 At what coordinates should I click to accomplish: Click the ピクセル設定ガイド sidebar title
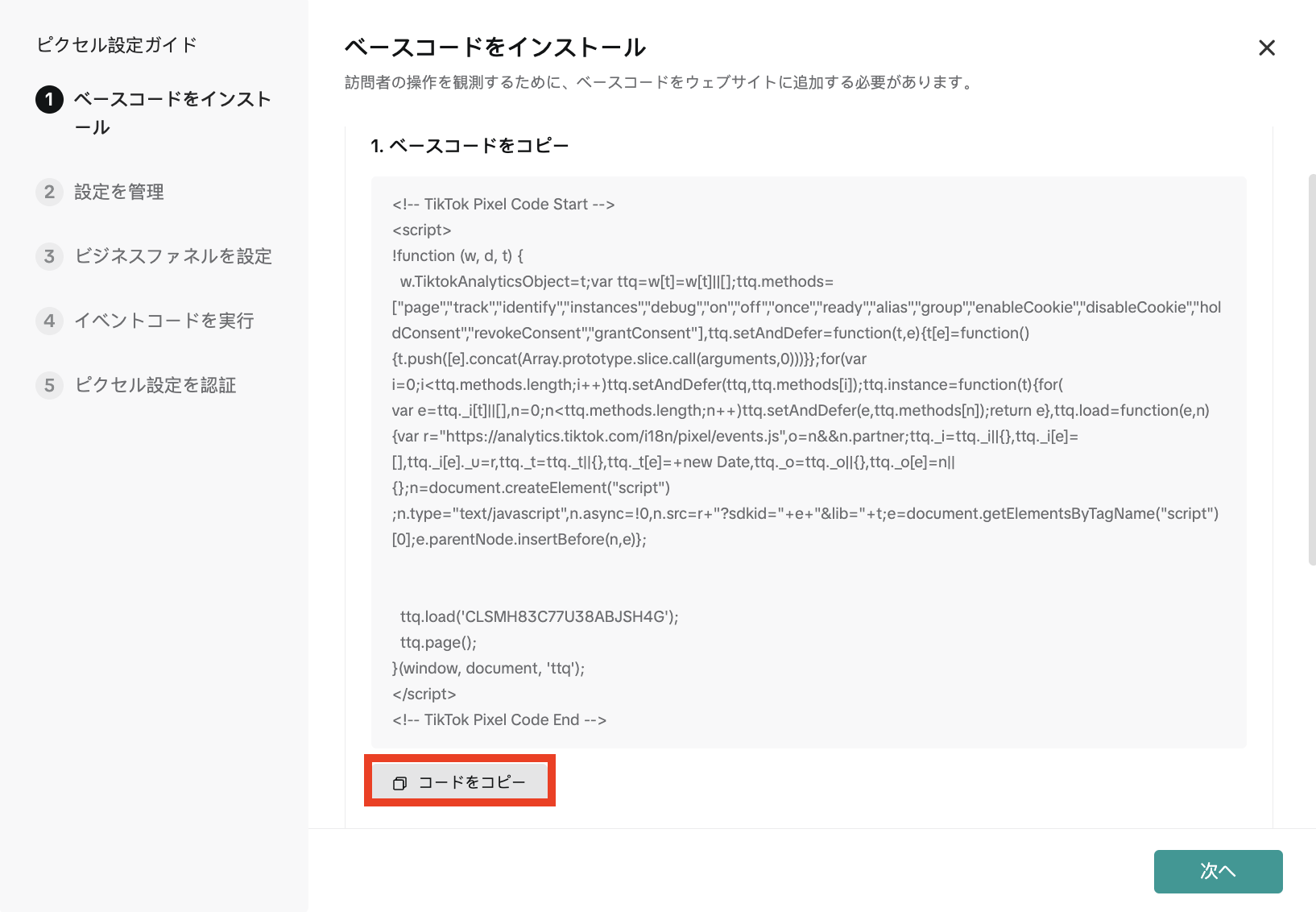117,45
